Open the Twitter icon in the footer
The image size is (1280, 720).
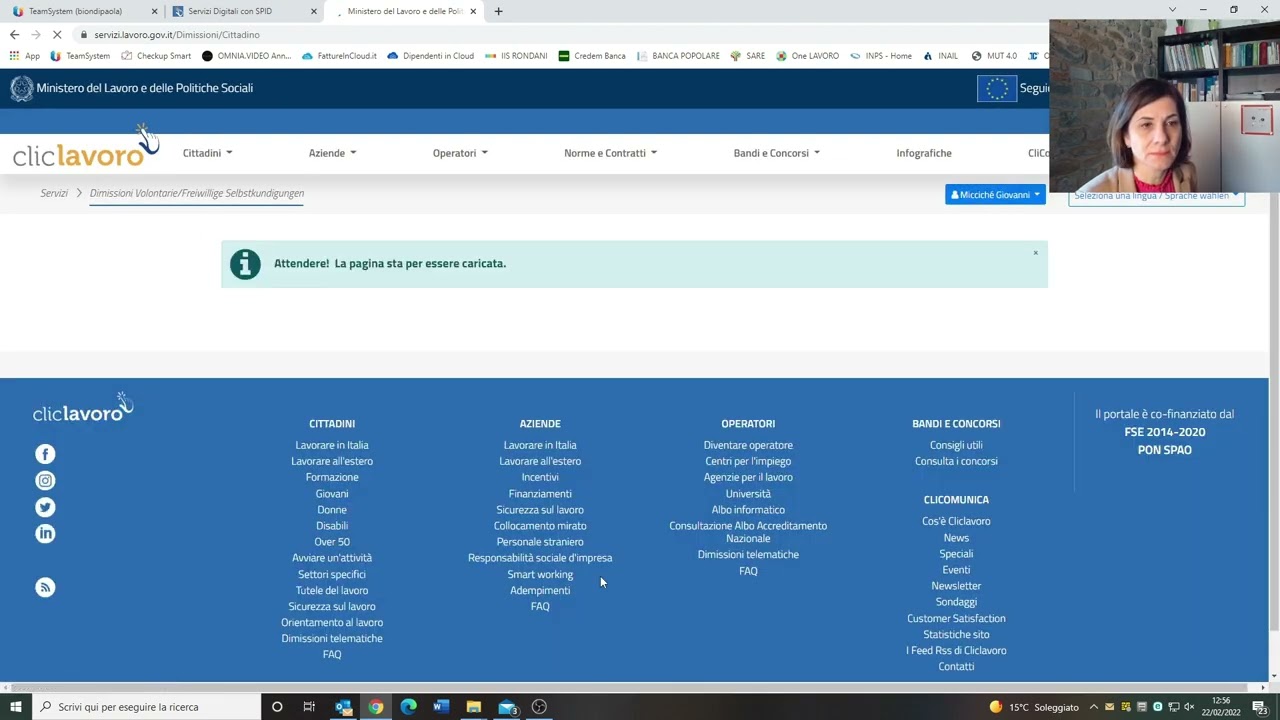[45, 507]
